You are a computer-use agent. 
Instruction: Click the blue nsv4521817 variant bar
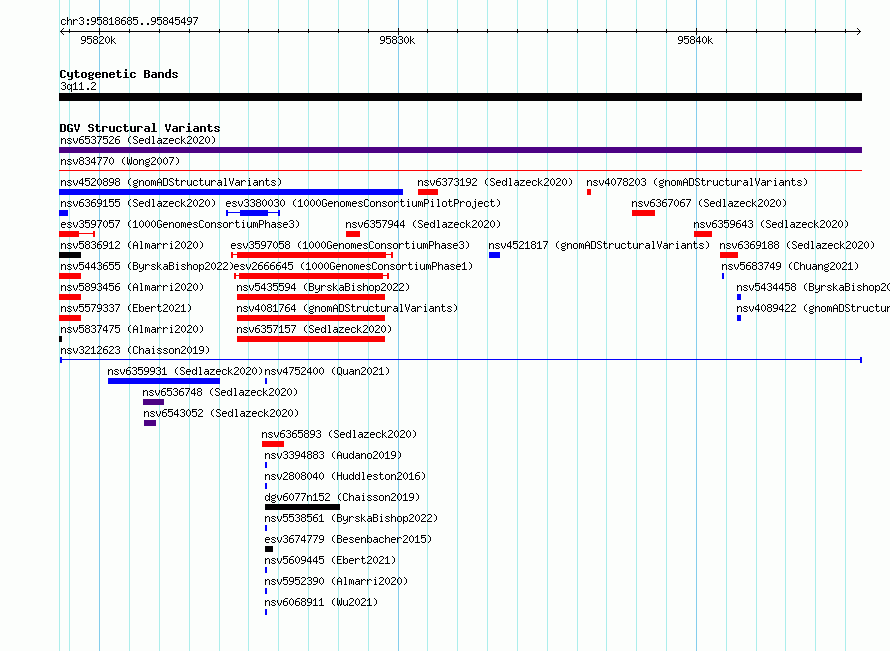pos(494,255)
